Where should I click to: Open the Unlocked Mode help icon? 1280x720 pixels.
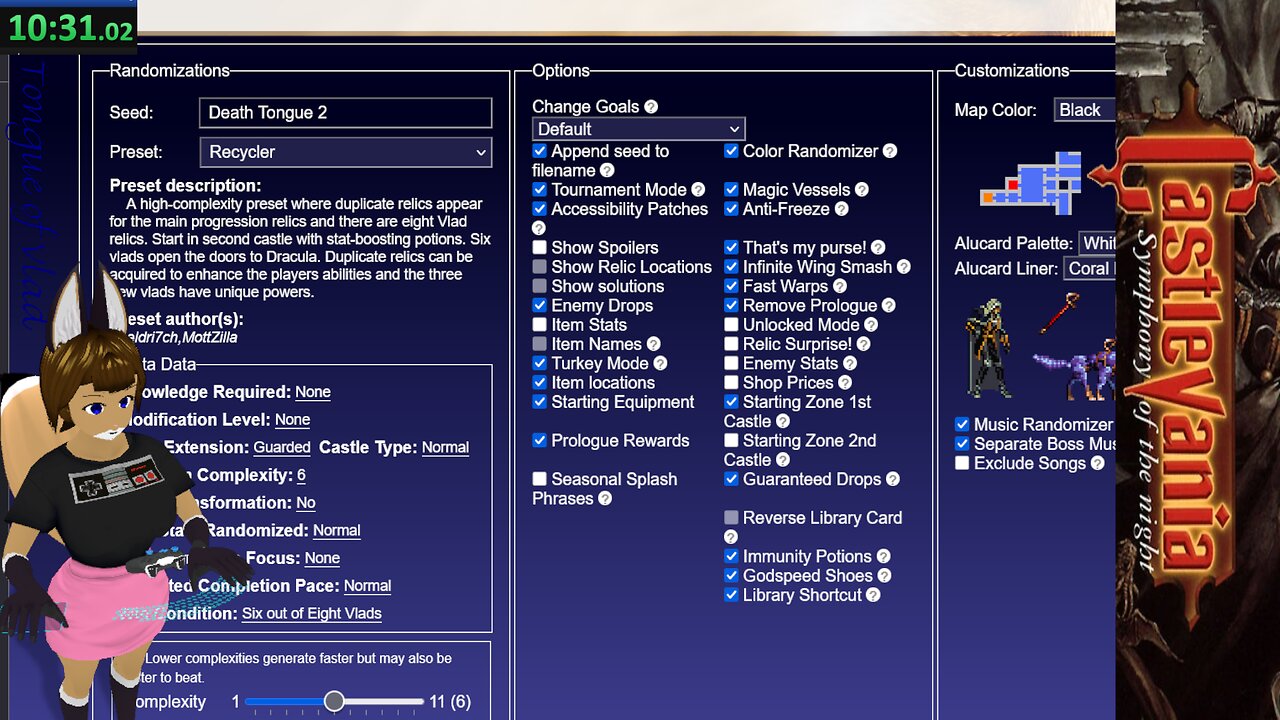871,325
